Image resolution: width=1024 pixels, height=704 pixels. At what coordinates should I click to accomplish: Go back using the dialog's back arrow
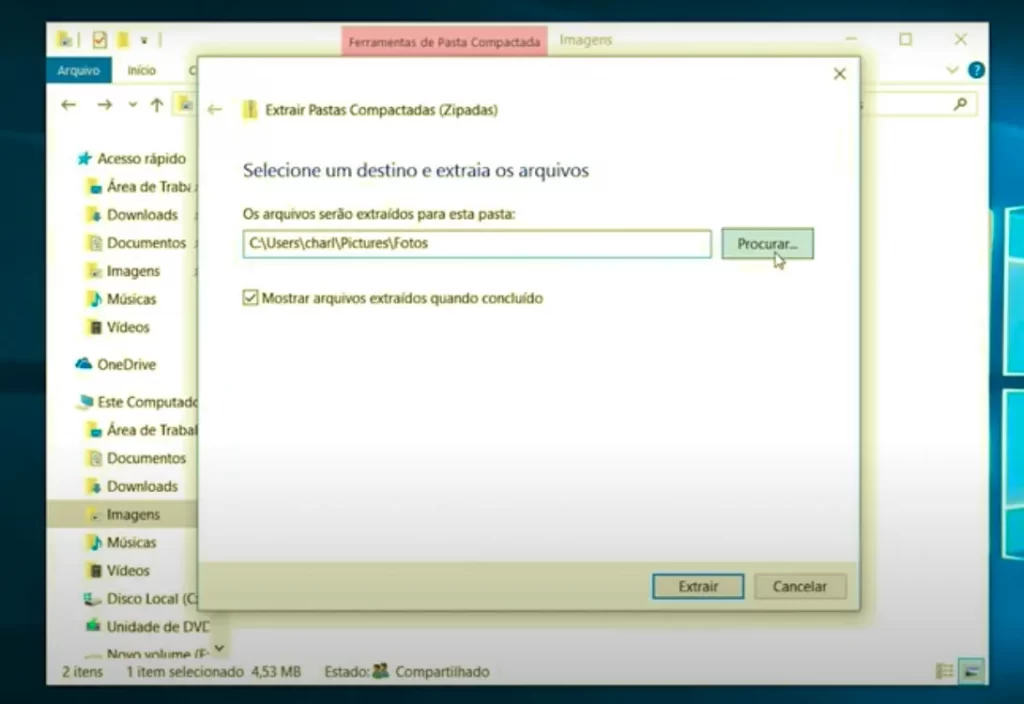[215, 109]
